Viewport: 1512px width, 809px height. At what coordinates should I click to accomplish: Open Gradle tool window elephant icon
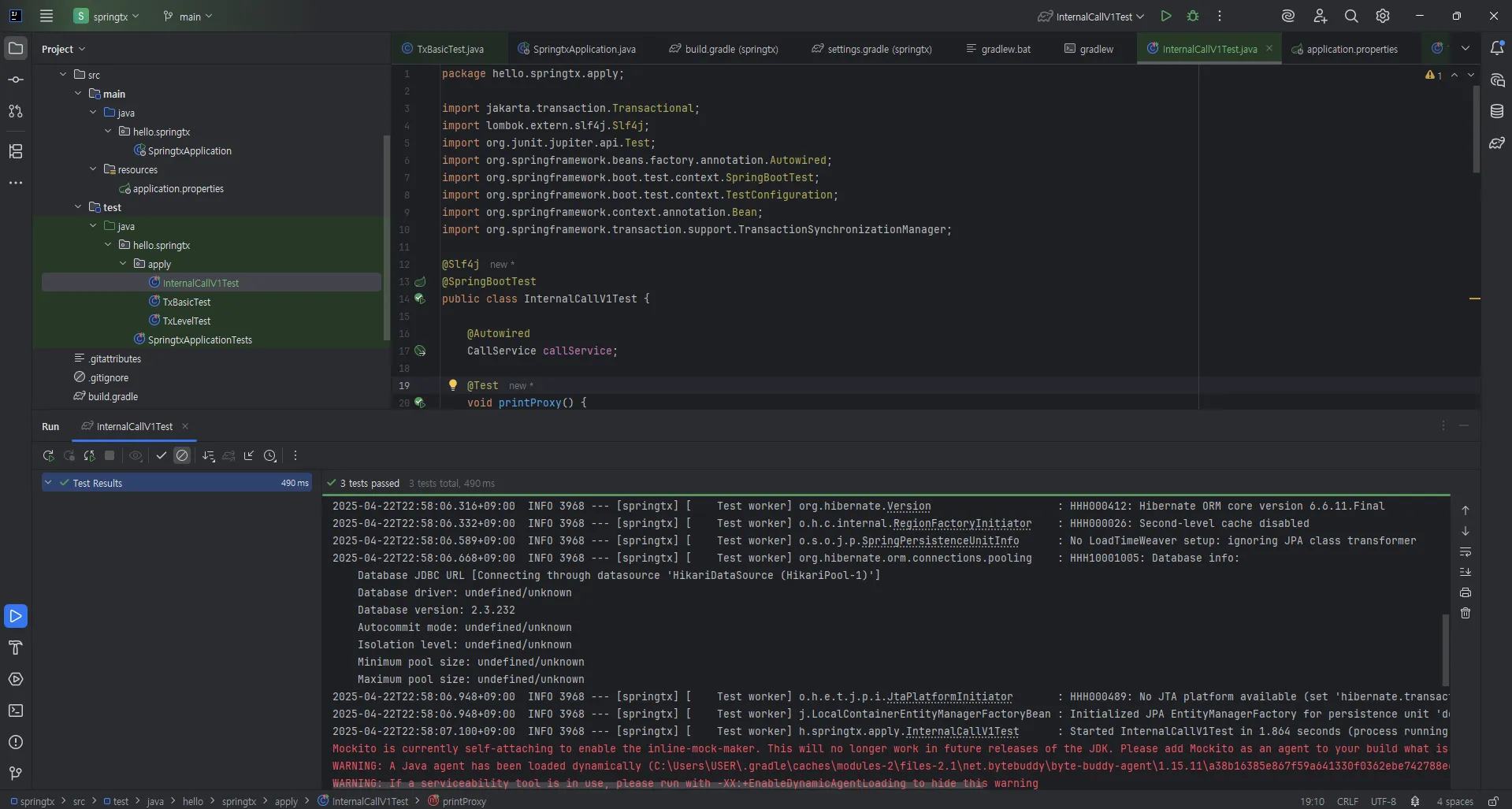pos(1497,143)
